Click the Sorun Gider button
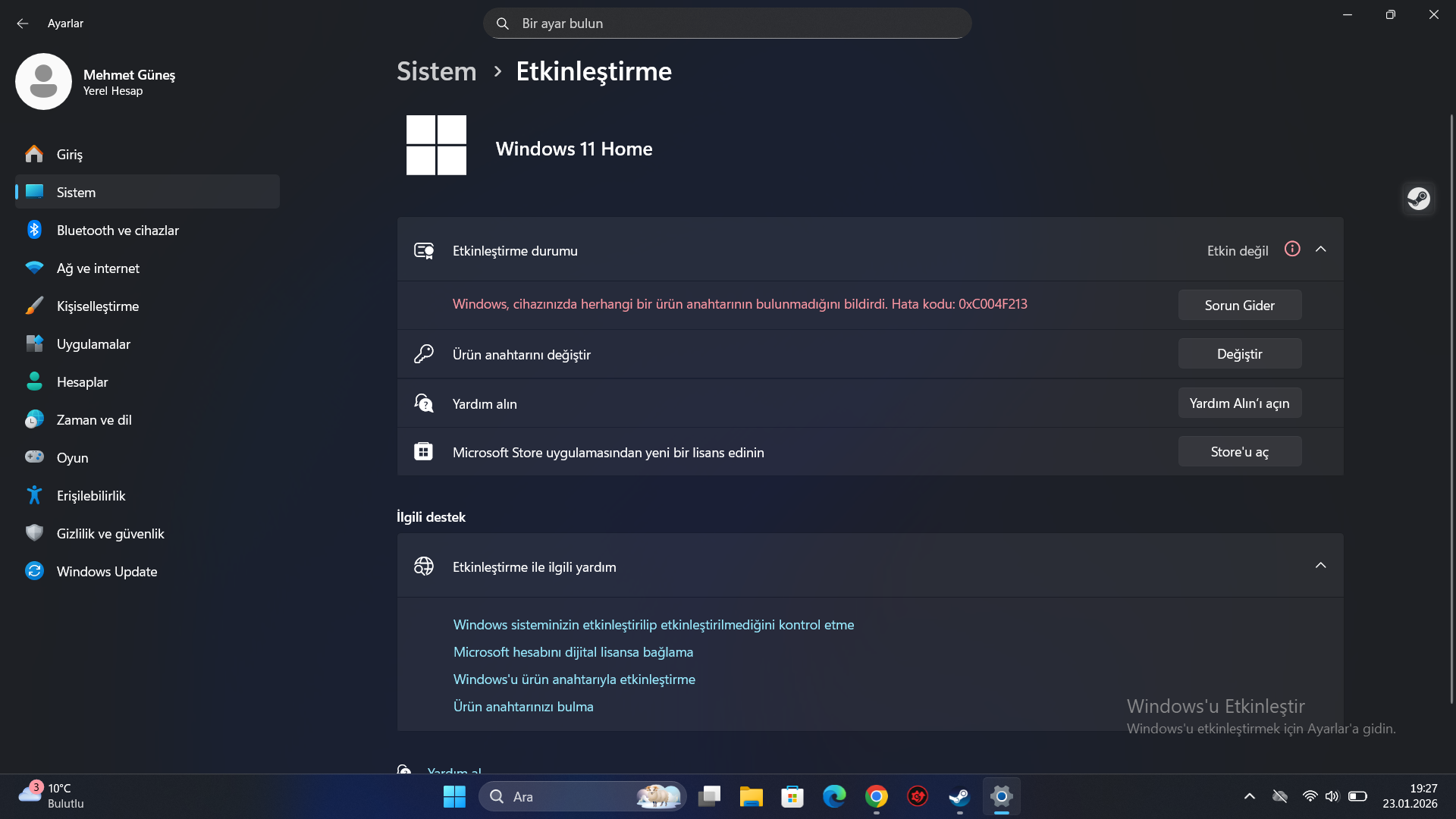The width and height of the screenshot is (1456, 819). [1240, 305]
